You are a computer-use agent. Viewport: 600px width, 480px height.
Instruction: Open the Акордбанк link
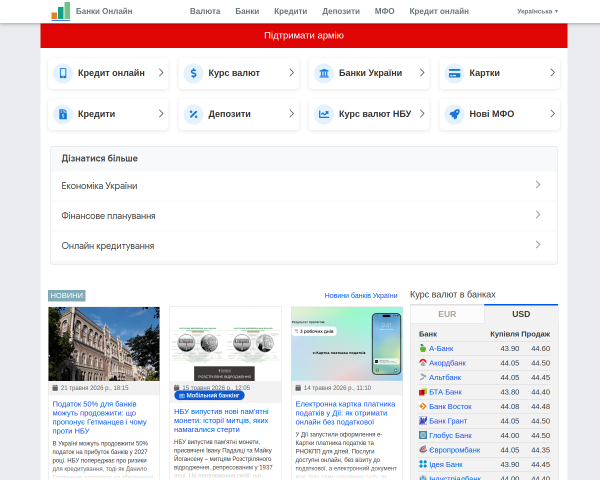click(447, 363)
